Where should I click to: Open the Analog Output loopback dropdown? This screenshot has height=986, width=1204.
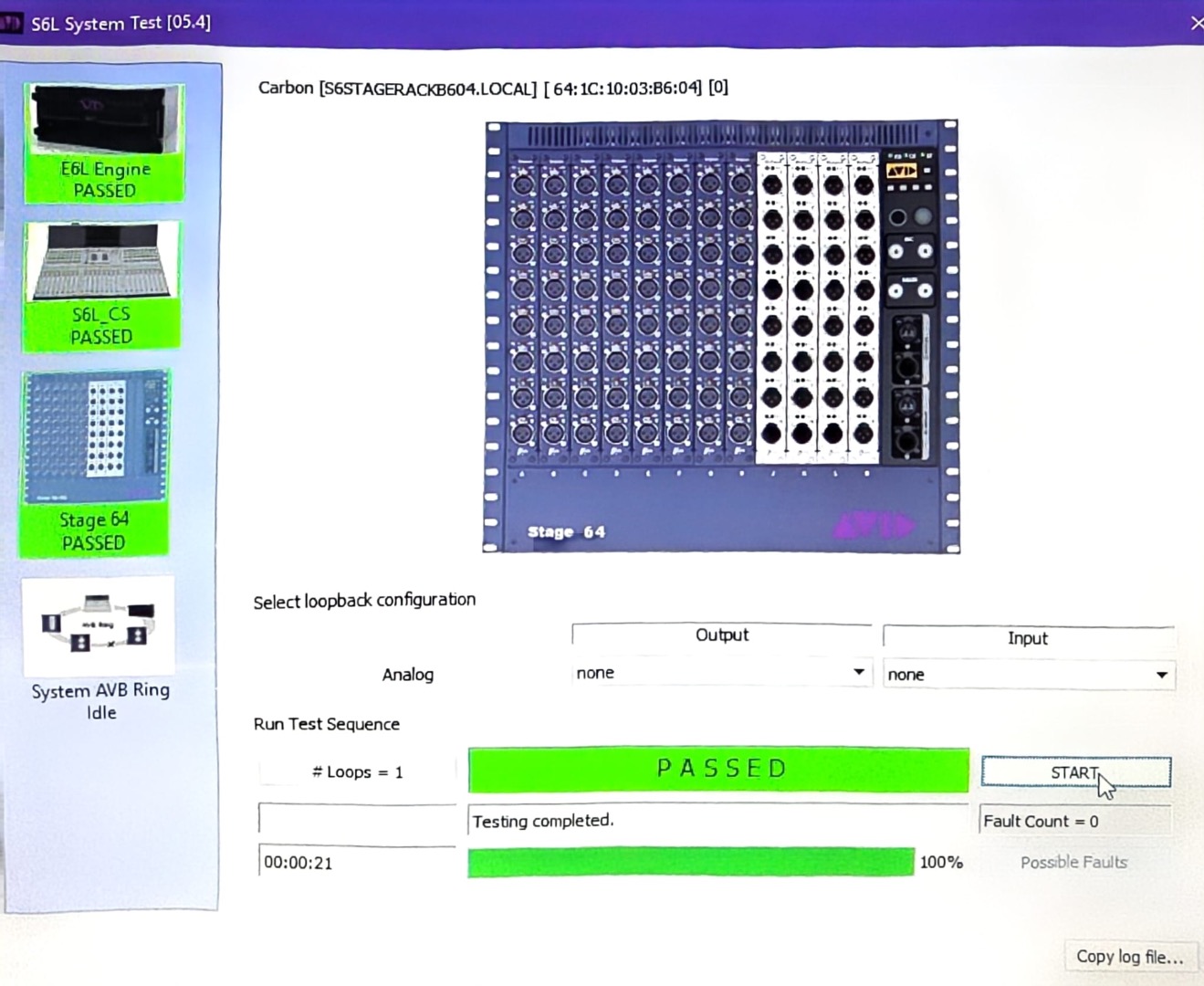pos(721,673)
